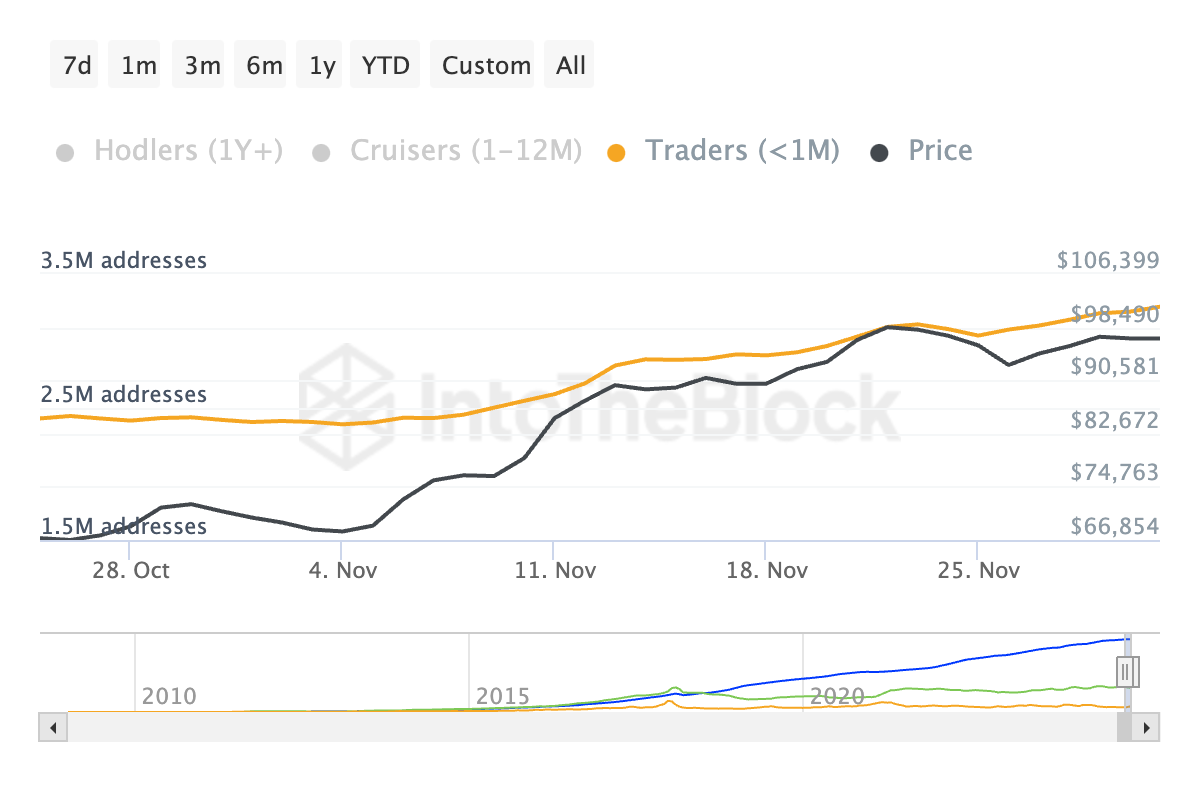Click the orange Traders legend dot
1200x800 pixels.
(617, 153)
